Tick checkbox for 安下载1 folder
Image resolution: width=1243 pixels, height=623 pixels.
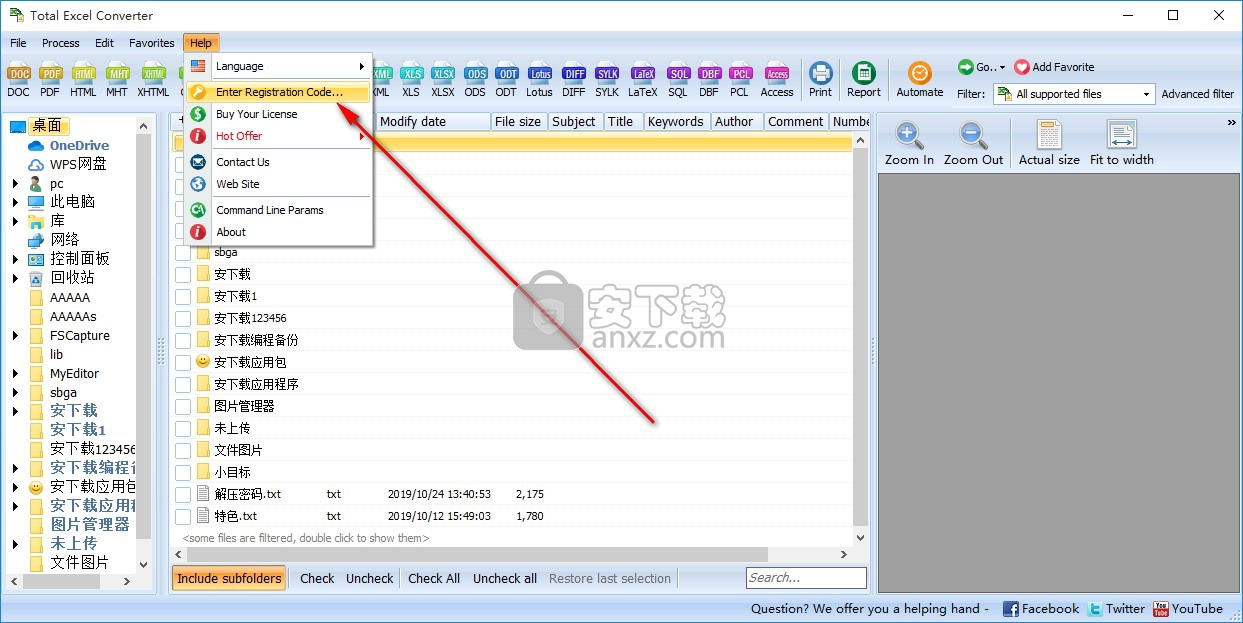(183, 296)
